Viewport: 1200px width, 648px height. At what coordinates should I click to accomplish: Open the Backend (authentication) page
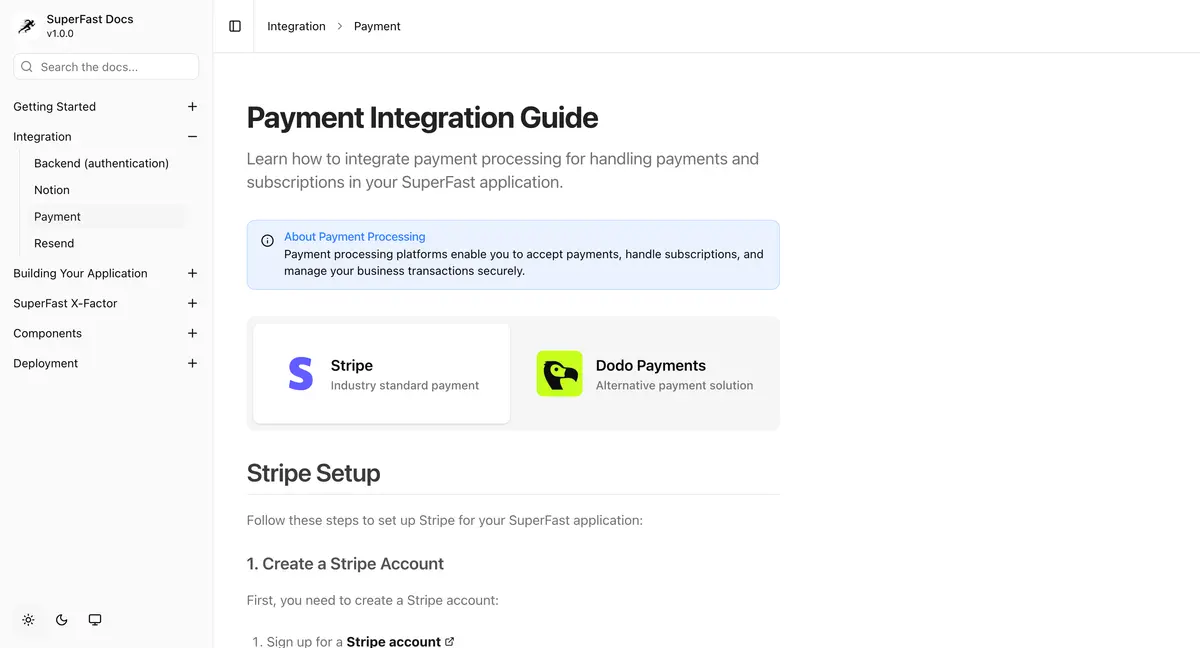click(x=101, y=162)
